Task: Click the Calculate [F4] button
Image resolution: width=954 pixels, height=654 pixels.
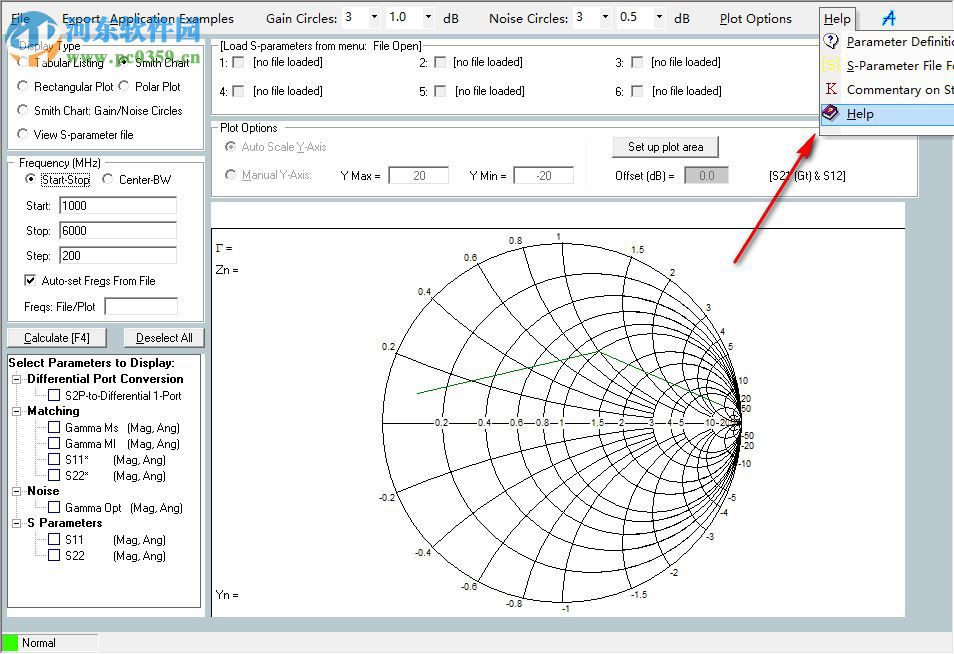Action: (x=57, y=337)
